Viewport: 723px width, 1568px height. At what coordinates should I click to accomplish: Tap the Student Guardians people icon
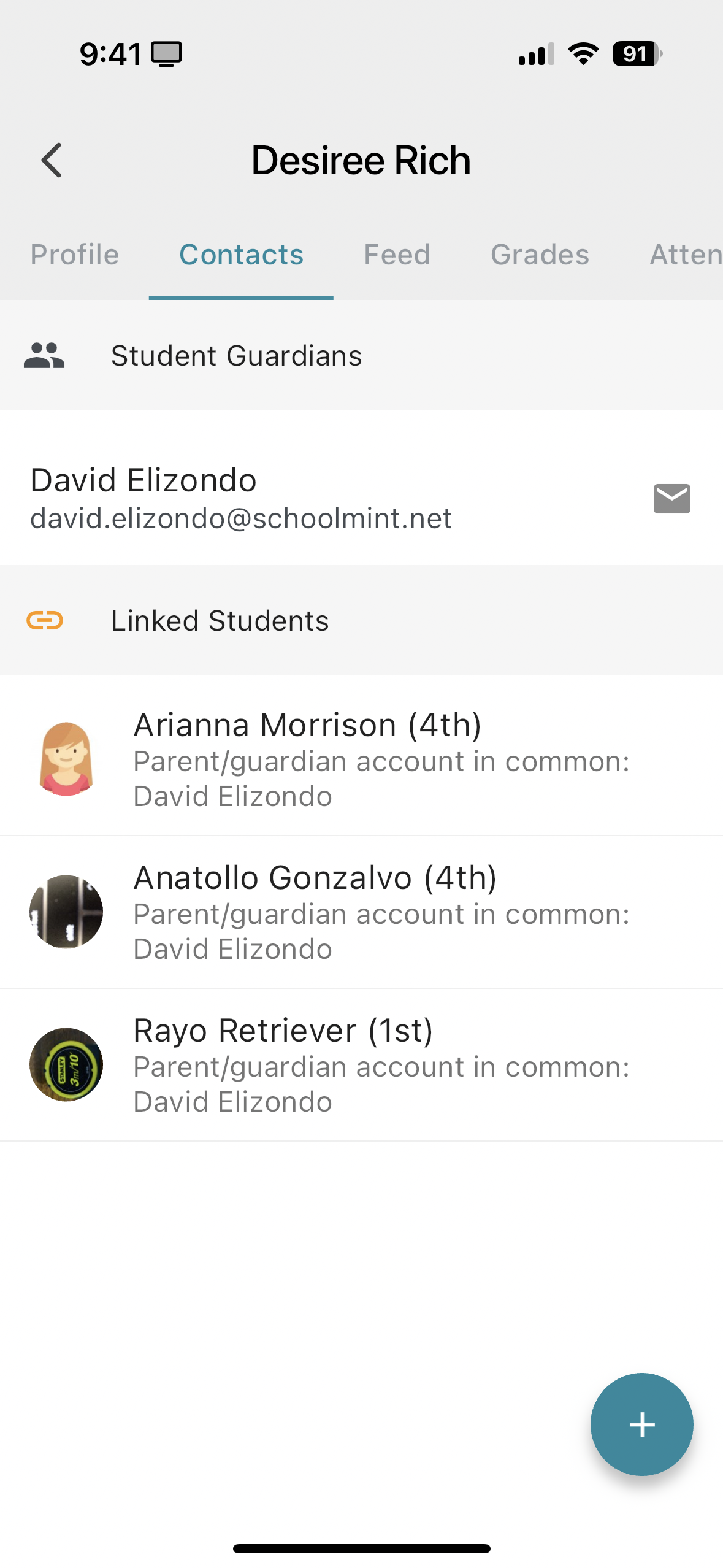[44, 355]
